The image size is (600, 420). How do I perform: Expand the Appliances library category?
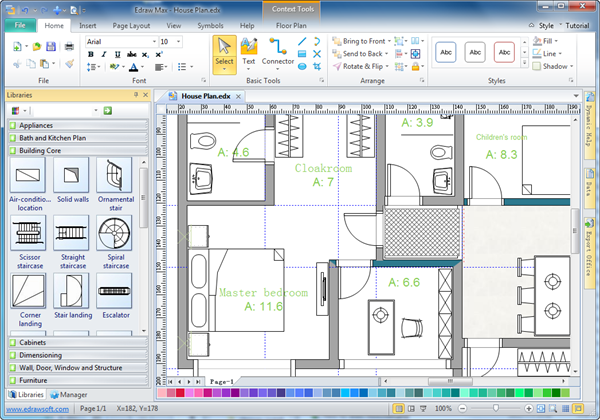[36, 125]
